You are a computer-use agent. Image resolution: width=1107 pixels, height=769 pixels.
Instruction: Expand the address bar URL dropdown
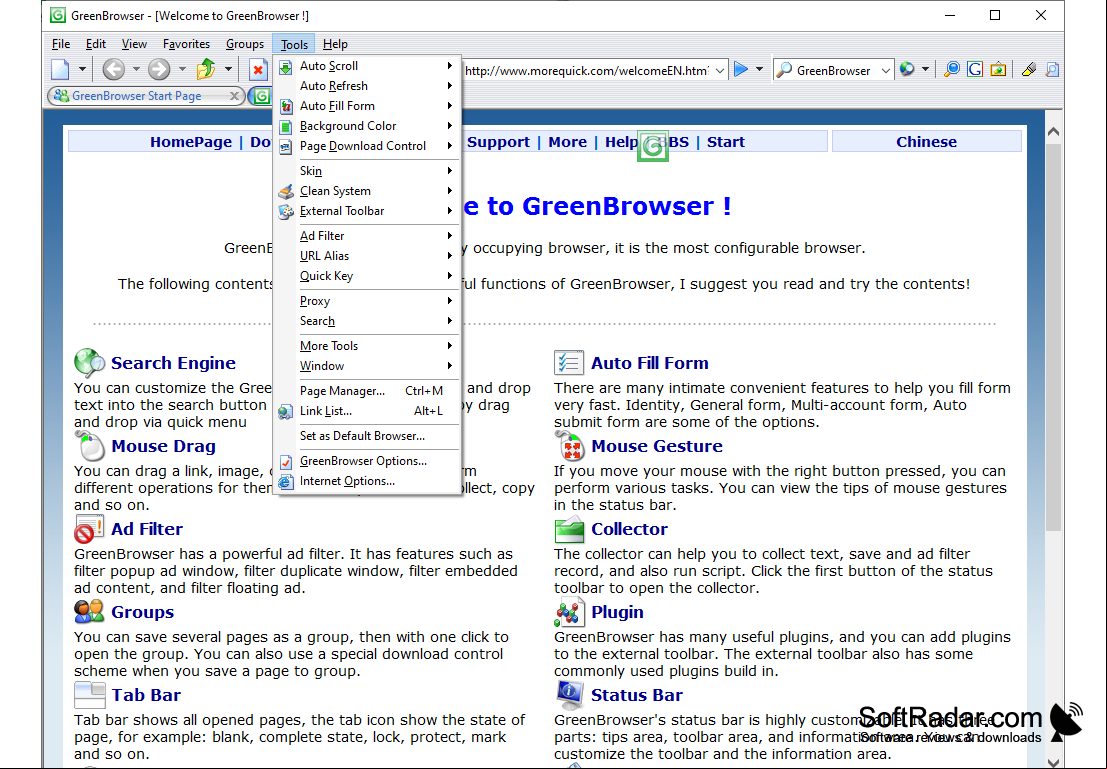pos(719,71)
